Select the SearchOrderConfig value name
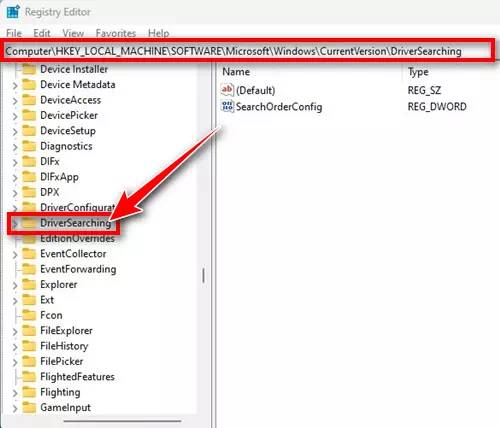The height and width of the screenshot is (428, 500). click(x=279, y=107)
